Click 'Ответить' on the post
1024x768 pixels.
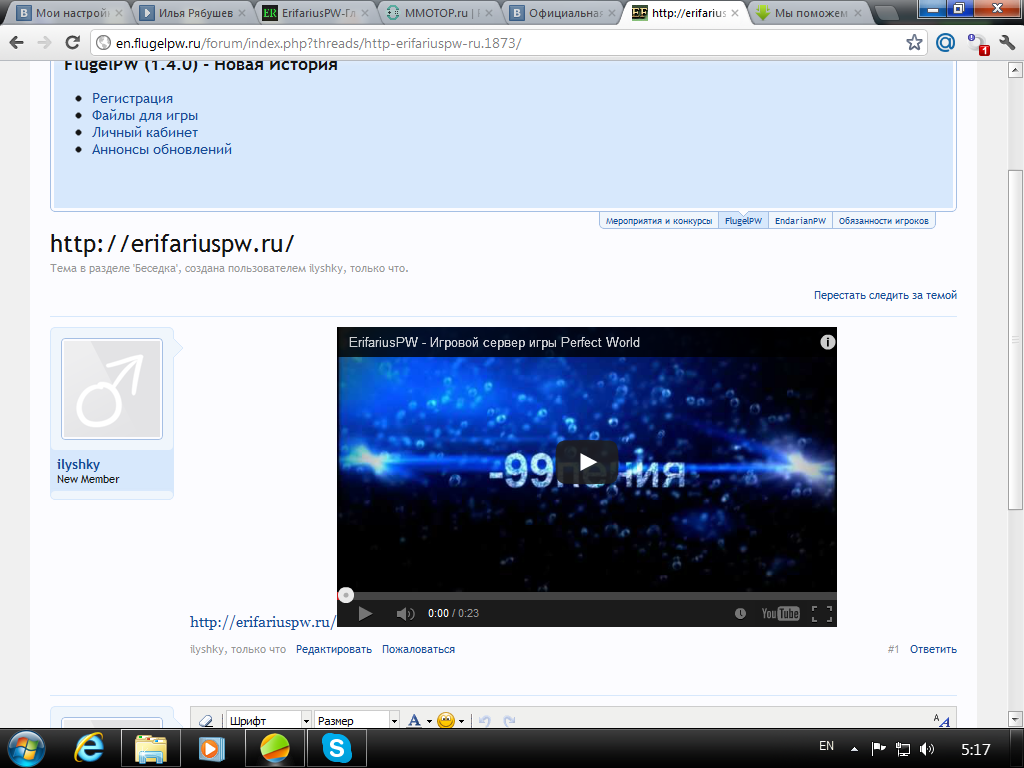(x=933, y=649)
